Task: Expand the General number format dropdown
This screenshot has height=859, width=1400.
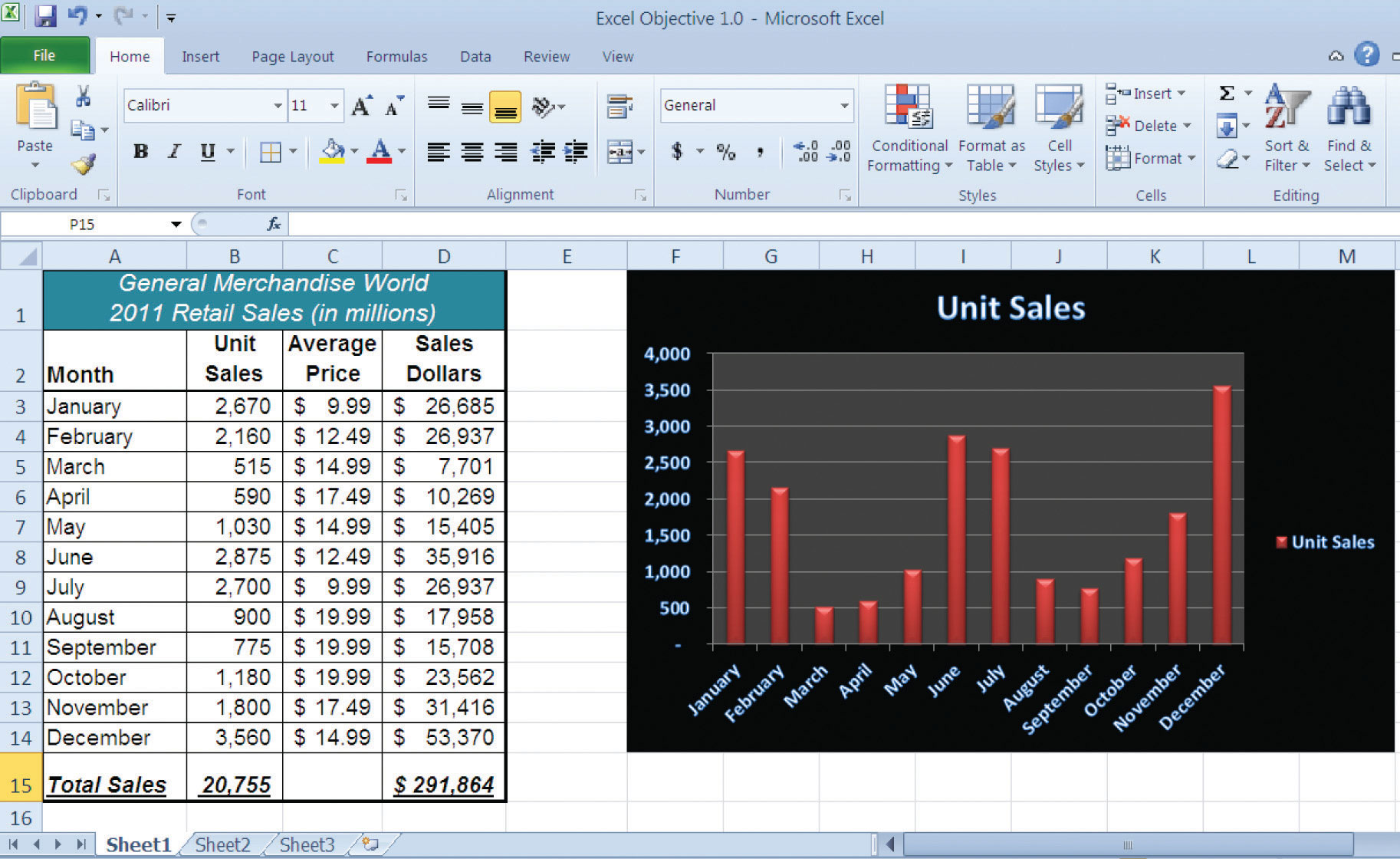Action: 843,106
